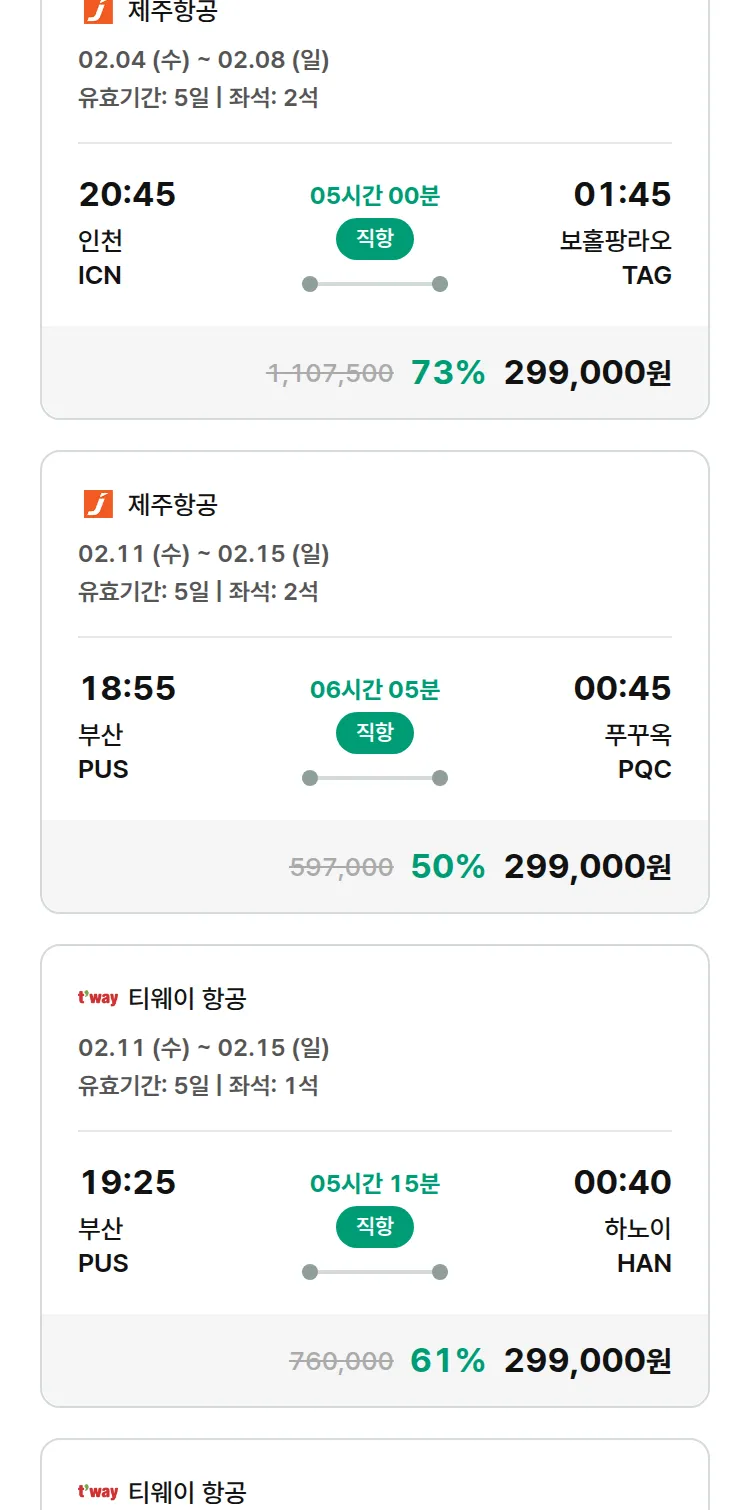Select the 299,000원 price with 73% discount
Image resolution: width=750 pixels, height=1510 pixels.
(587, 373)
